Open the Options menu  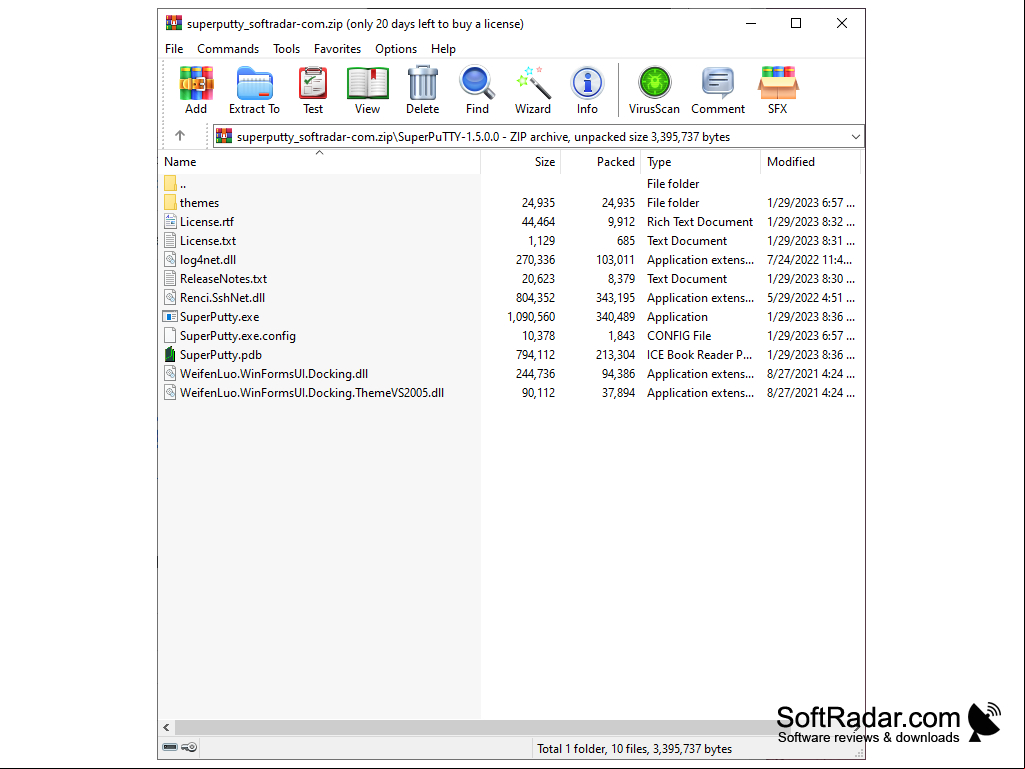click(395, 49)
